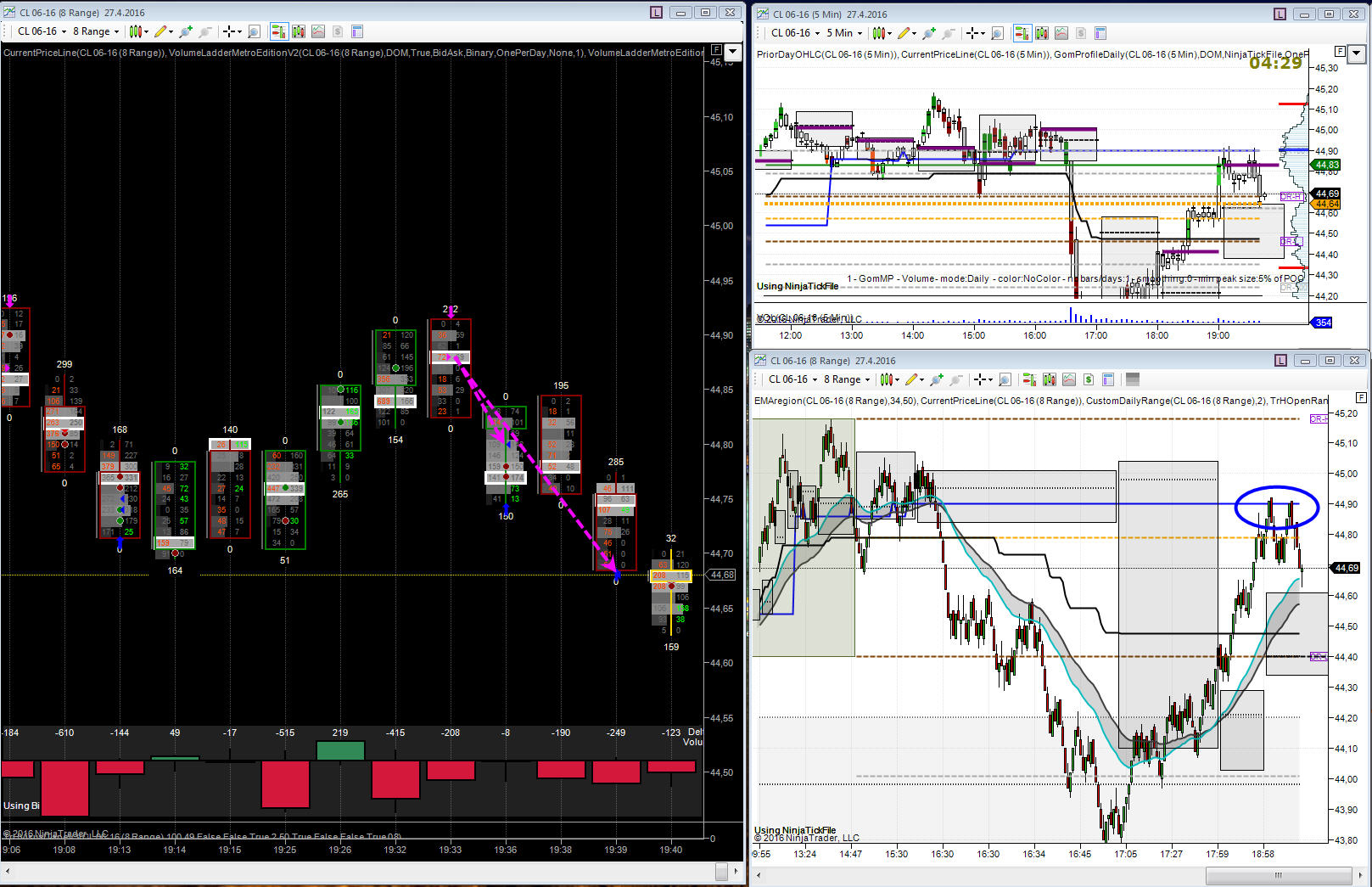Image resolution: width=1372 pixels, height=887 pixels.
Task: Expand indicator label dropdown arrow in left chart
Action: pos(735,51)
